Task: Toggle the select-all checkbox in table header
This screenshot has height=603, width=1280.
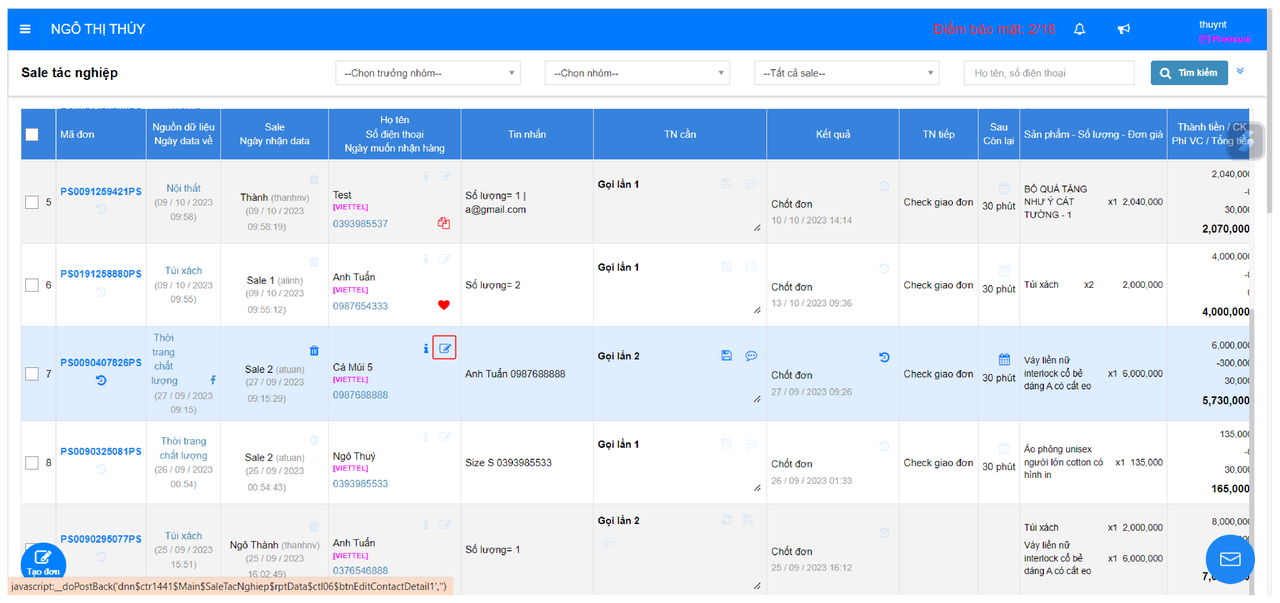Action: point(32,134)
